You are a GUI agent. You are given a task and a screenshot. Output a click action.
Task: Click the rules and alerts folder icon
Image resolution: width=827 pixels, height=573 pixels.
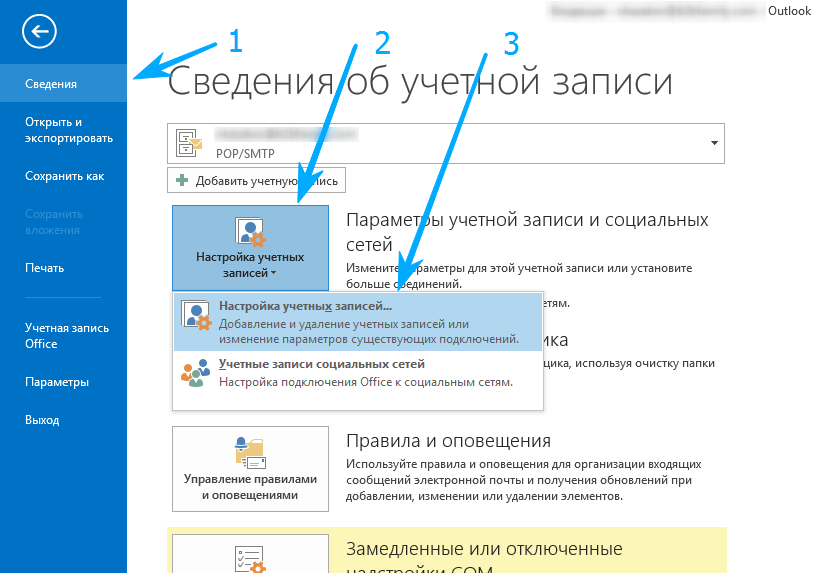pyautogui.click(x=250, y=453)
